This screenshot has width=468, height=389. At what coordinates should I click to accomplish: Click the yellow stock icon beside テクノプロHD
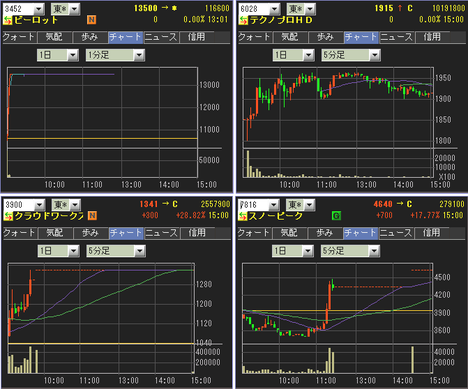[243, 20]
